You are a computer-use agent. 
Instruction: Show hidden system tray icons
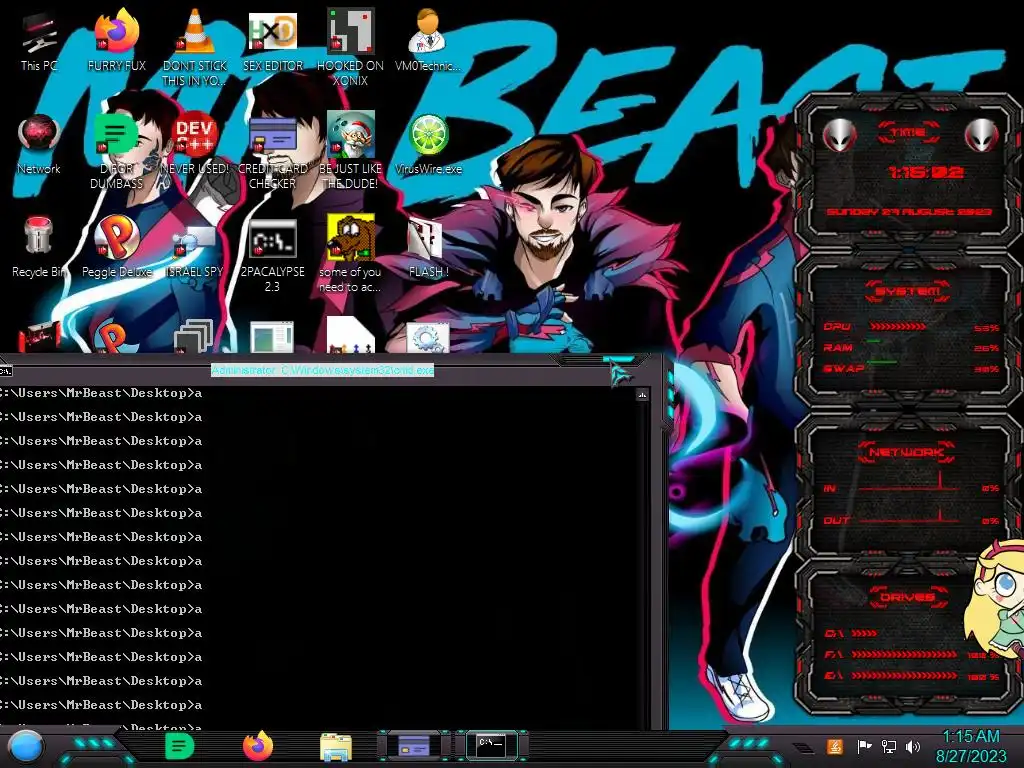click(805, 747)
